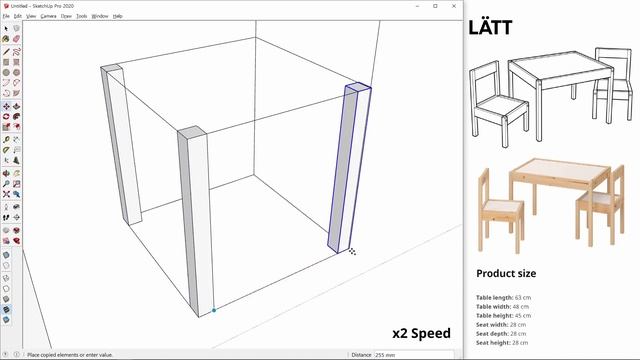
Task: Toggle Back Edges face style
Action: (x=6, y=265)
